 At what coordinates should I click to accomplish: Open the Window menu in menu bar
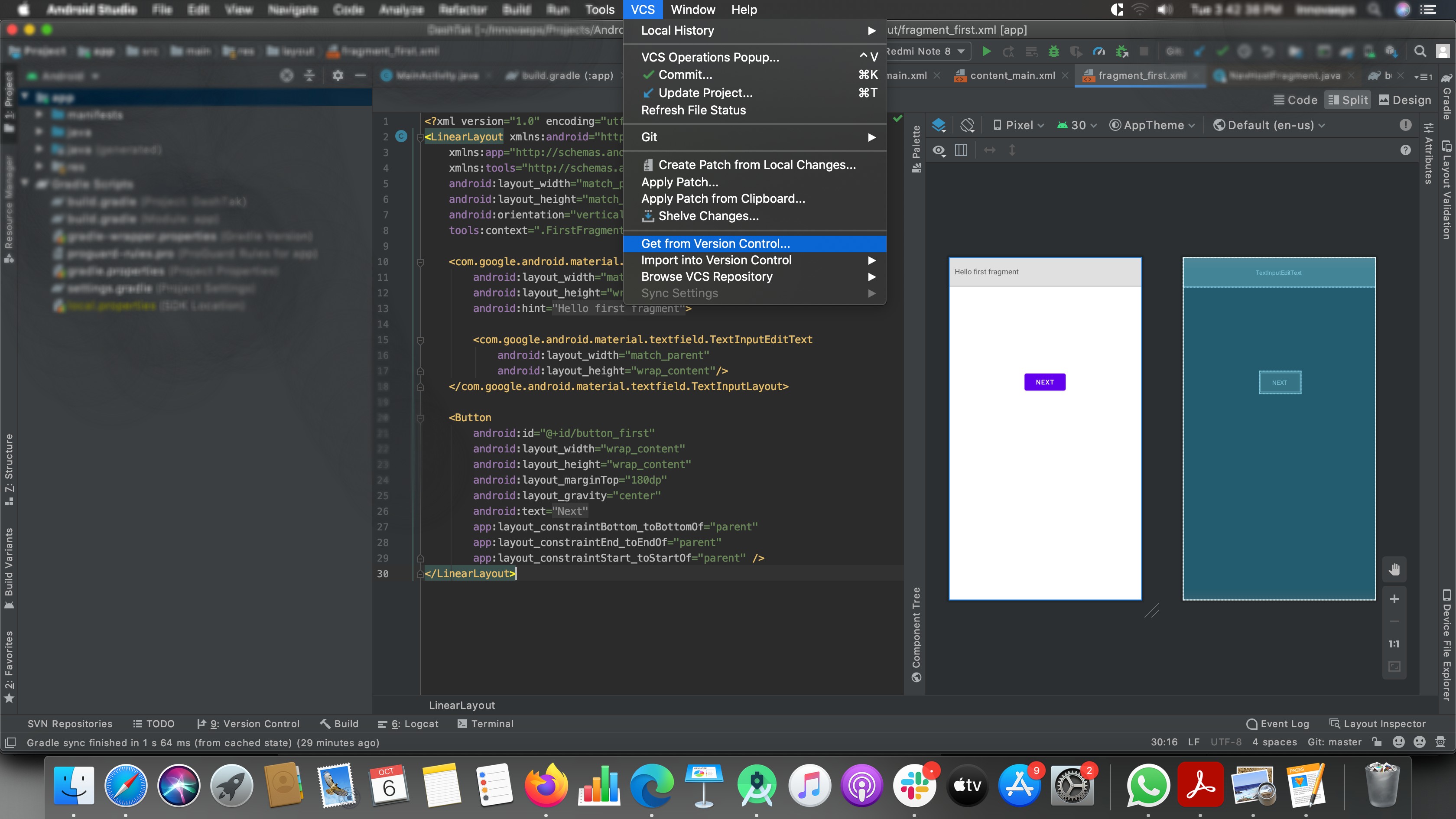pos(692,10)
